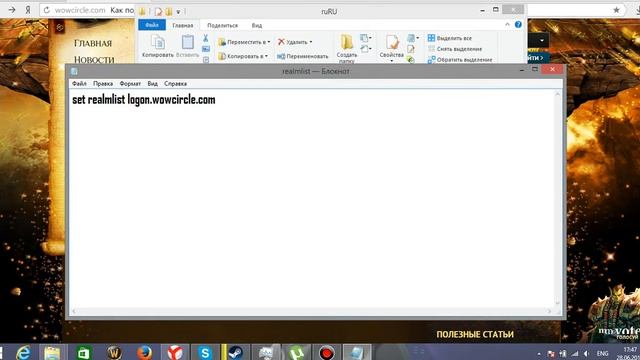Open Skype from the taskbar
The image size is (640, 360).
(205, 353)
